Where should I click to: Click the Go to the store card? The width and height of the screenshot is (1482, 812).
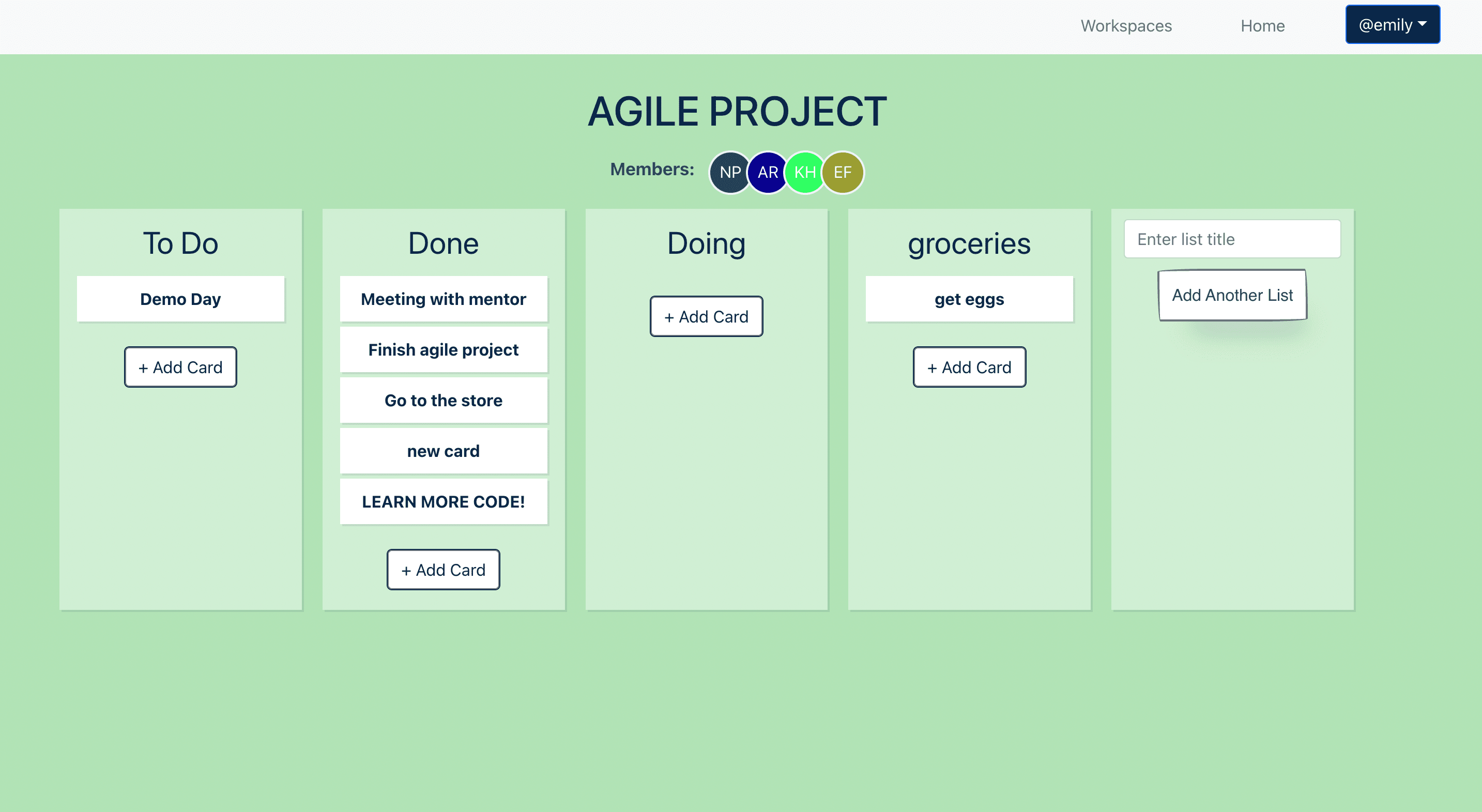[443, 400]
